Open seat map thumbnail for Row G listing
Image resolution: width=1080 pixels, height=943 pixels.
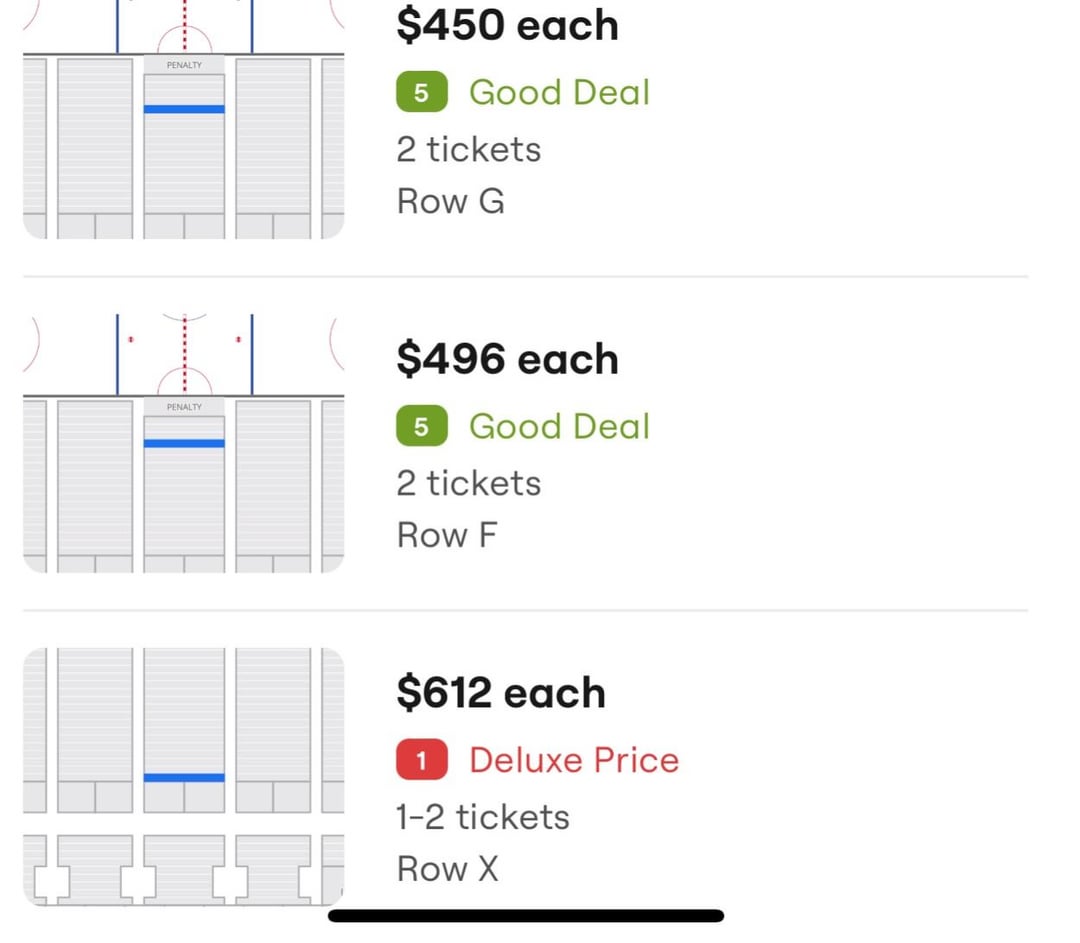(183, 119)
